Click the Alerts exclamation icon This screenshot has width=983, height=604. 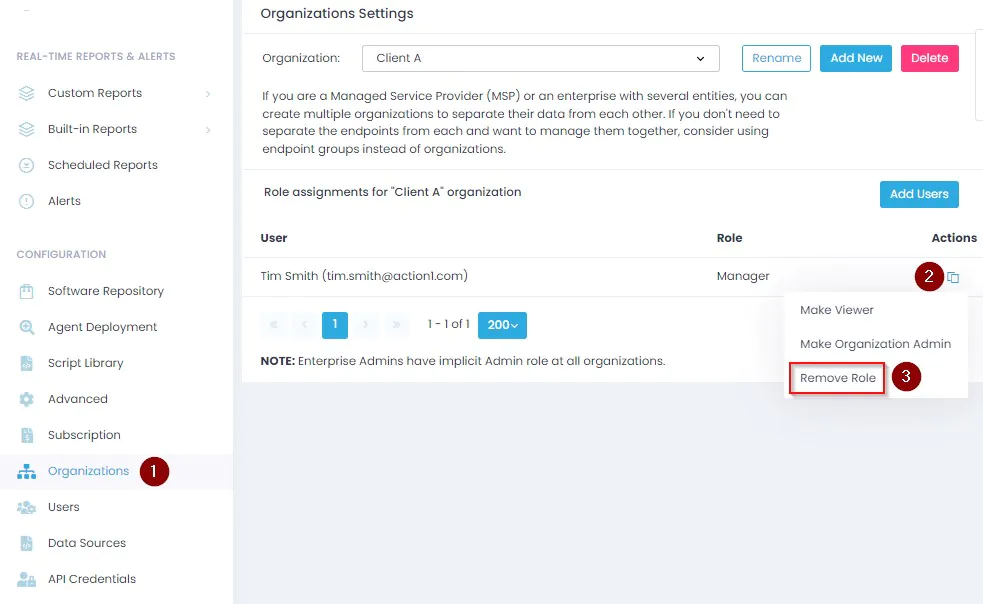26,201
